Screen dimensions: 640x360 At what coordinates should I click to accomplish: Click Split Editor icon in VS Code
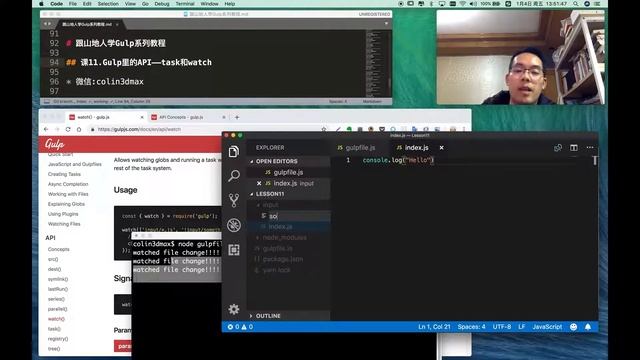(x=573, y=147)
